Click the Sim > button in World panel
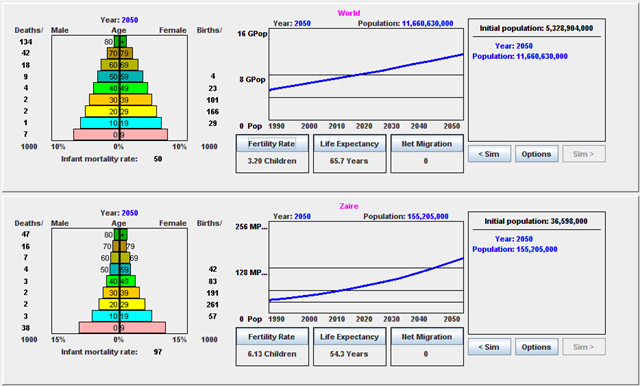Image resolution: width=640 pixels, height=386 pixels. click(x=584, y=154)
